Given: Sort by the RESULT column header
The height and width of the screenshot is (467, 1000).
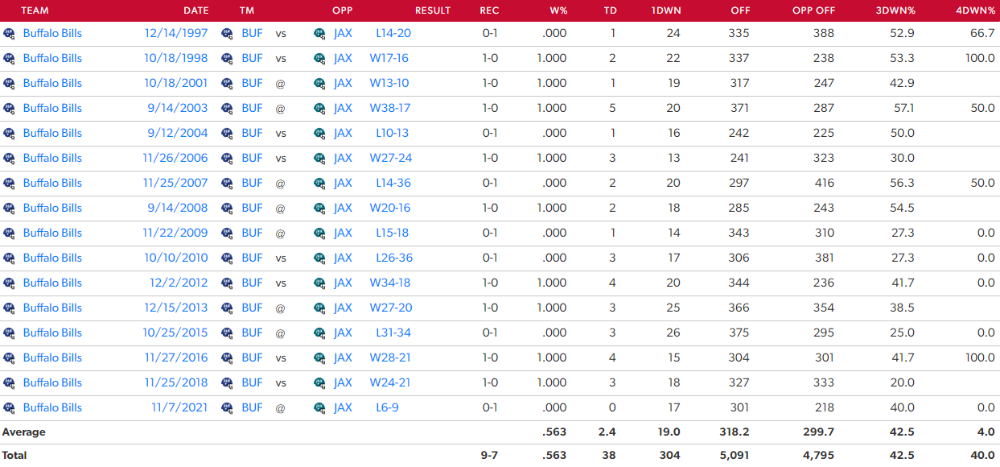Looking at the screenshot, I should (x=432, y=11).
